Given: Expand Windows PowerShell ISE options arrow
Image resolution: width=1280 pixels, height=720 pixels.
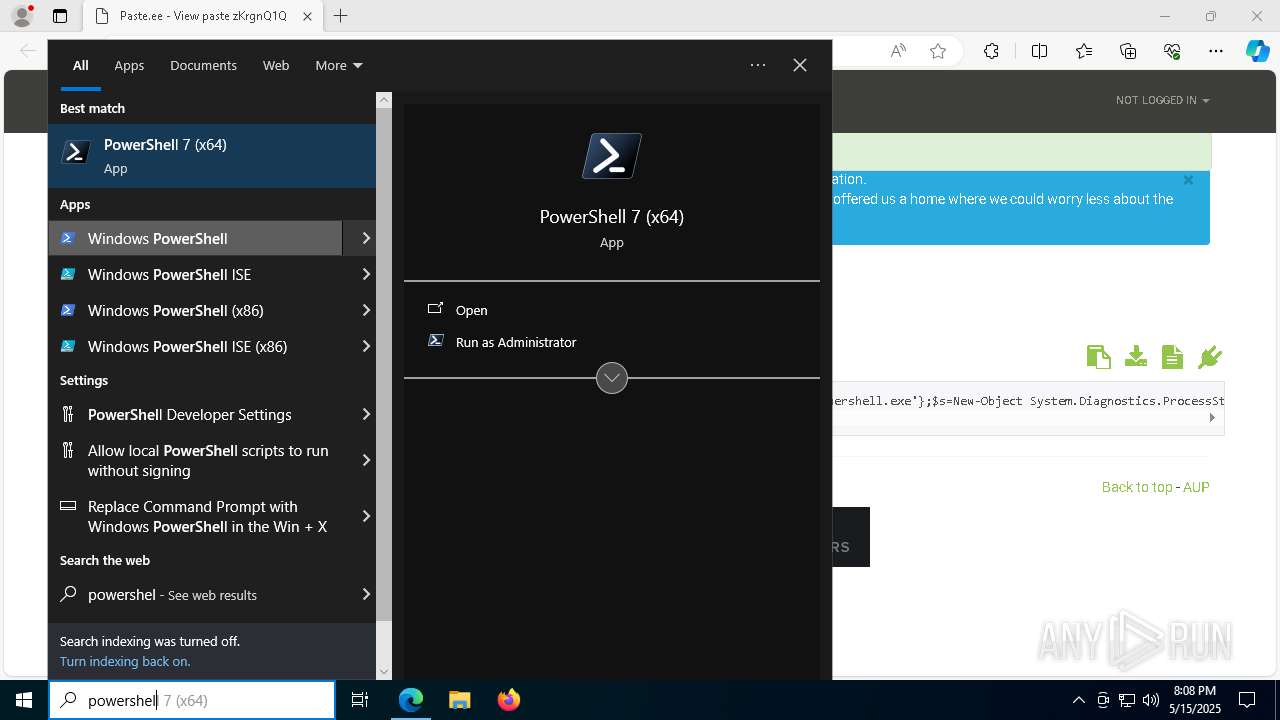Looking at the screenshot, I should click(366, 274).
